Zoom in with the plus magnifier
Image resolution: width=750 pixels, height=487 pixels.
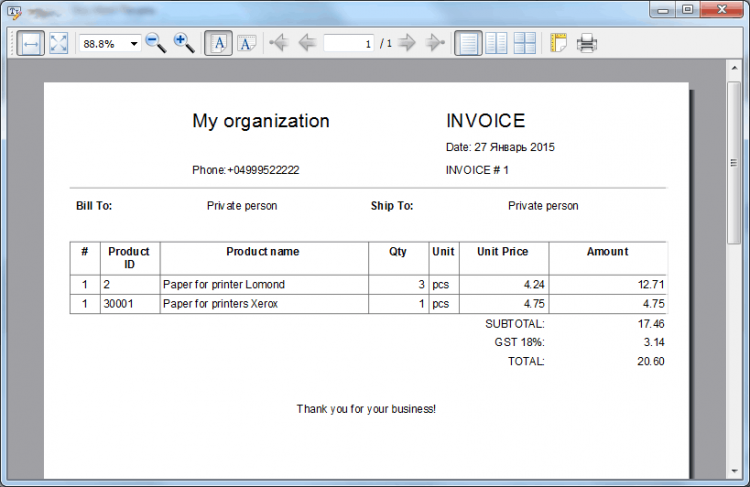[x=184, y=44]
